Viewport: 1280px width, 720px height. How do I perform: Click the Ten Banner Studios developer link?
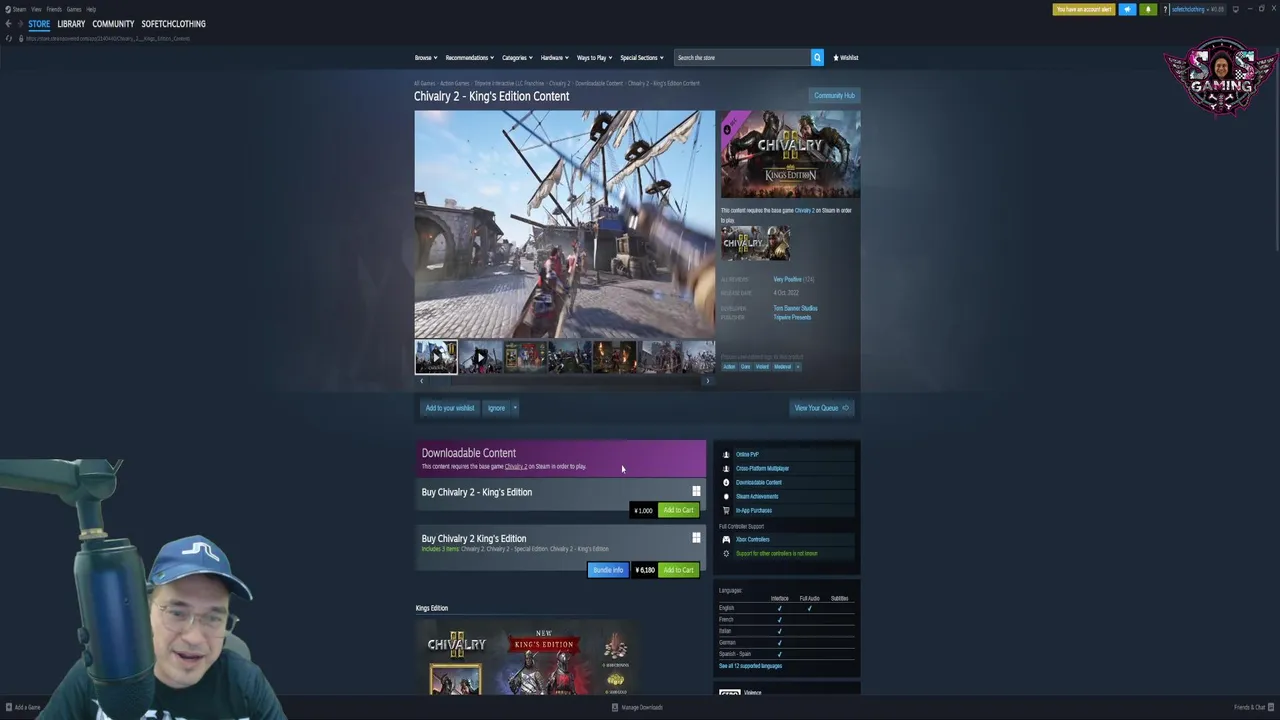795,308
